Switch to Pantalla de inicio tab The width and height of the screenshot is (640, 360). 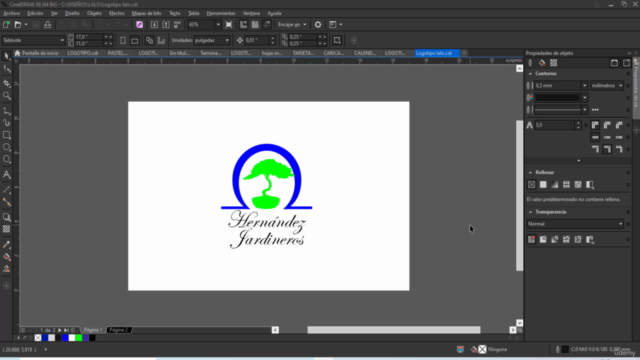(x=37, y=53)
